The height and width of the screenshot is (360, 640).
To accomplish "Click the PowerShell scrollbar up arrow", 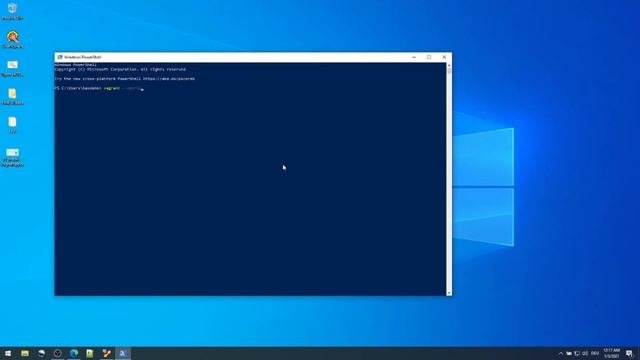I will (449, 65).
